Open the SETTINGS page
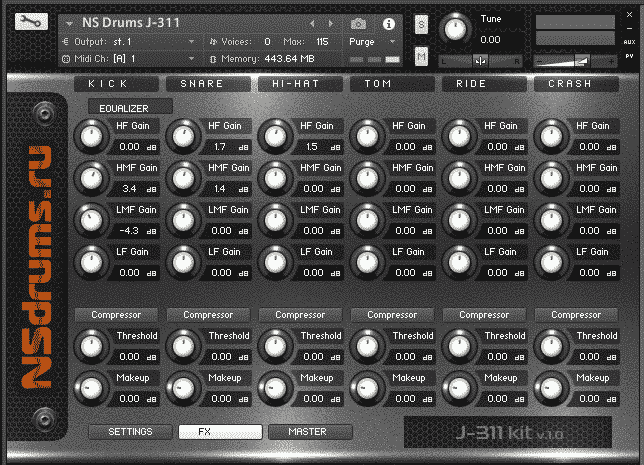The width and height of the screenshot is (644, 465). click(x=130, y=432)
